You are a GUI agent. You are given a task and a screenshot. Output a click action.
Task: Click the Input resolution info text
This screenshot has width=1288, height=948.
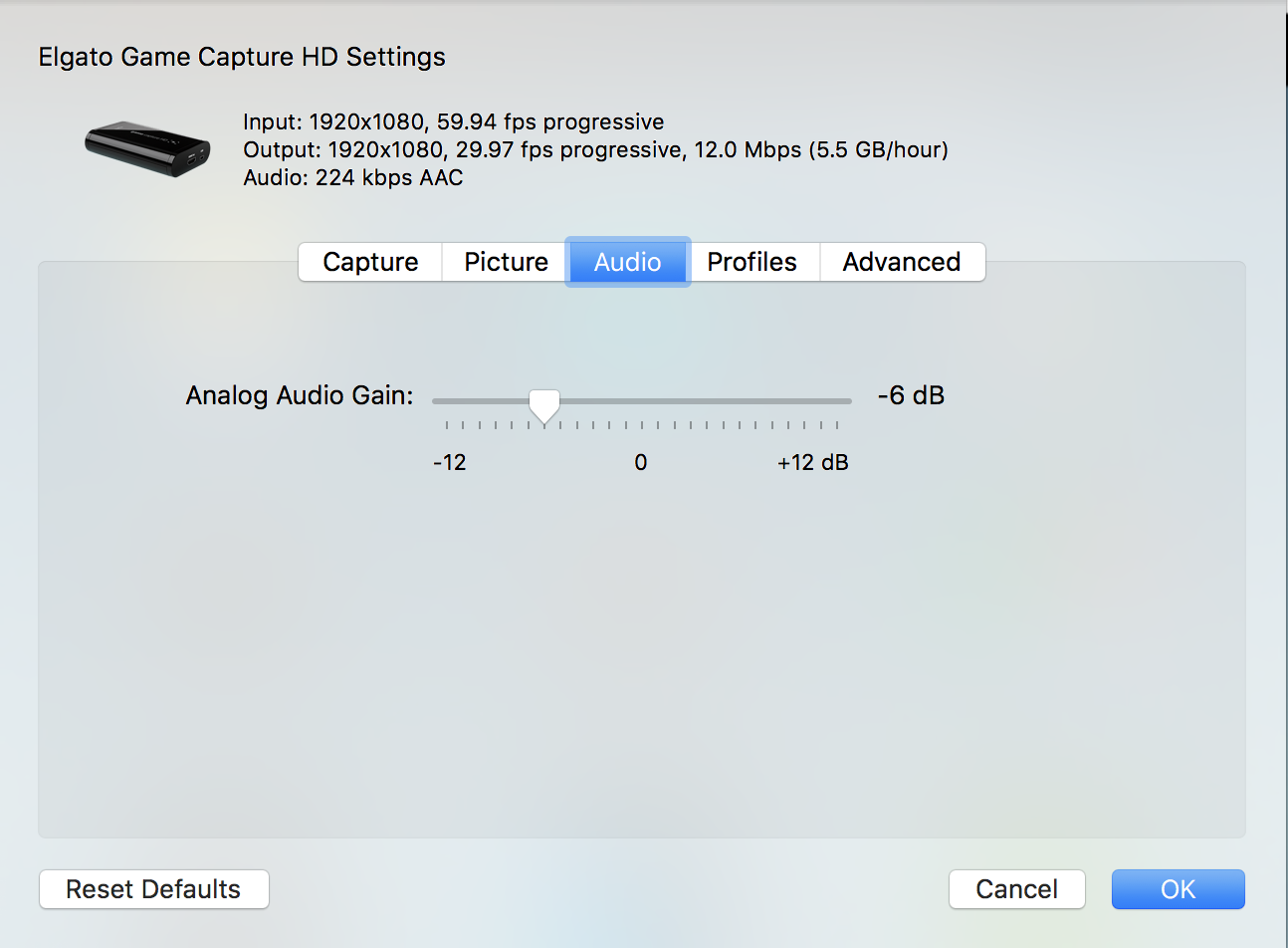(x=453, y=120)
